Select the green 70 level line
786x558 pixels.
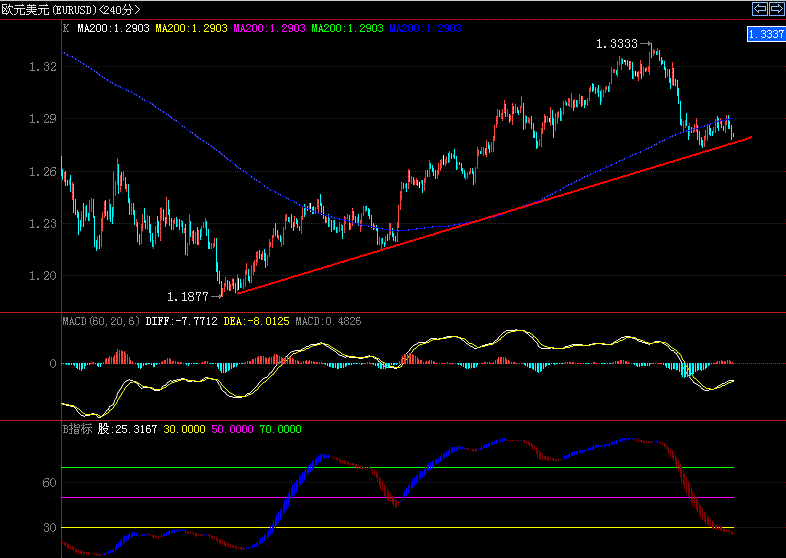[398, 467]
